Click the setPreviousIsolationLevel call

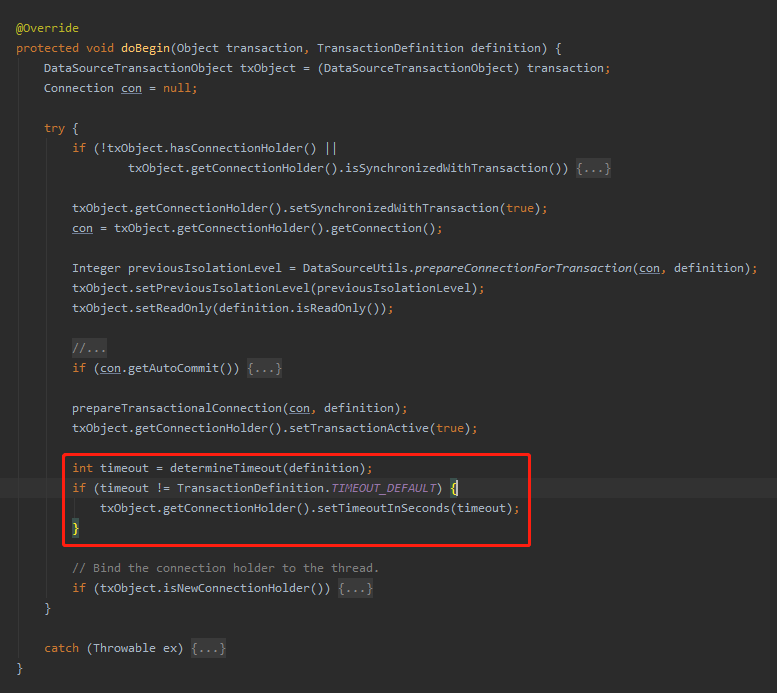(222, 289)
